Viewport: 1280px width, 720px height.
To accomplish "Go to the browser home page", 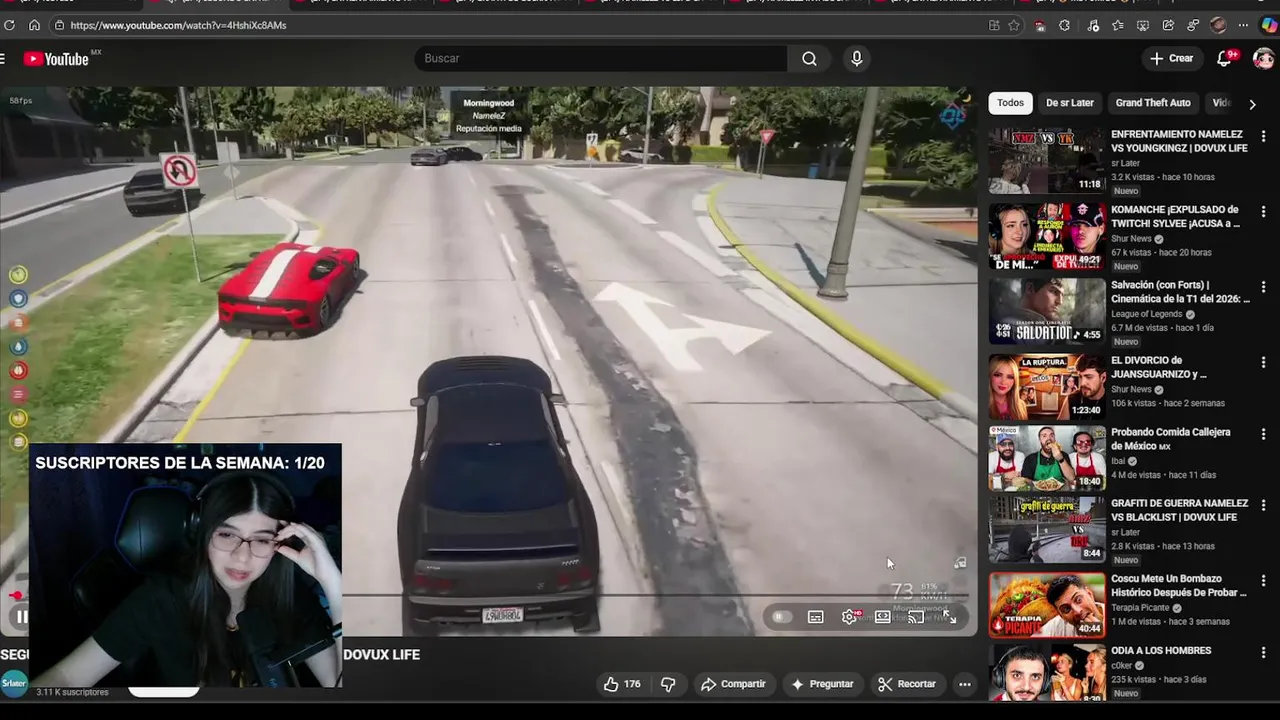I will pos(34,25).
